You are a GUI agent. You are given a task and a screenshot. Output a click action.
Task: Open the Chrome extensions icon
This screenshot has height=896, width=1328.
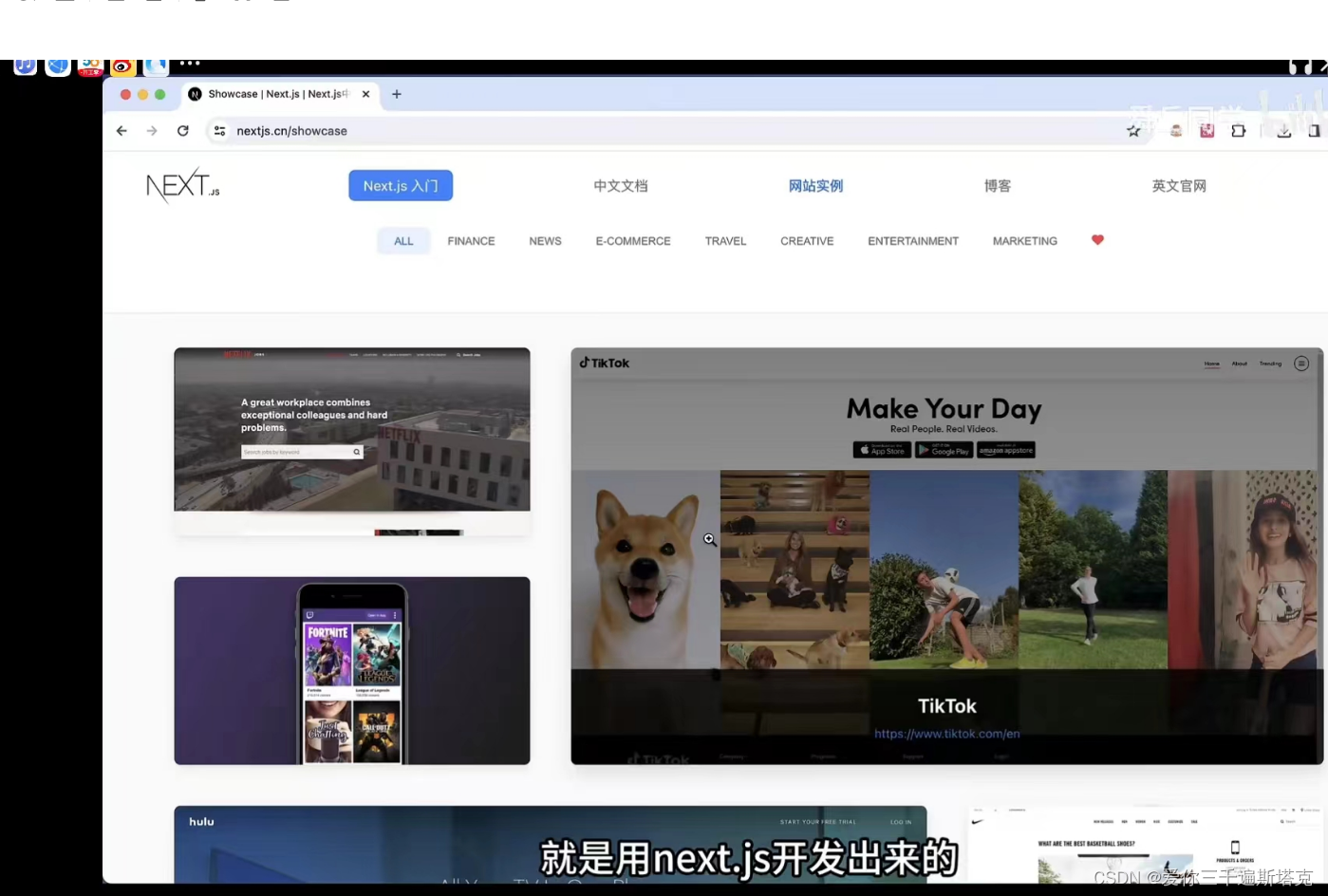tap(1239, 131)
